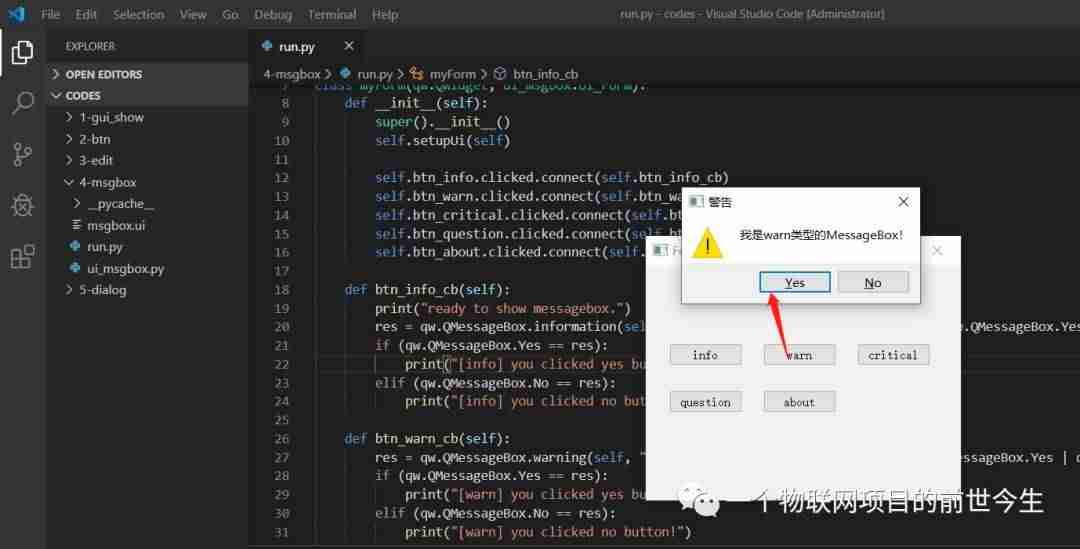The image size is (1080, 549).
Task: Open the File menu
Action: (x=50, y=14)
